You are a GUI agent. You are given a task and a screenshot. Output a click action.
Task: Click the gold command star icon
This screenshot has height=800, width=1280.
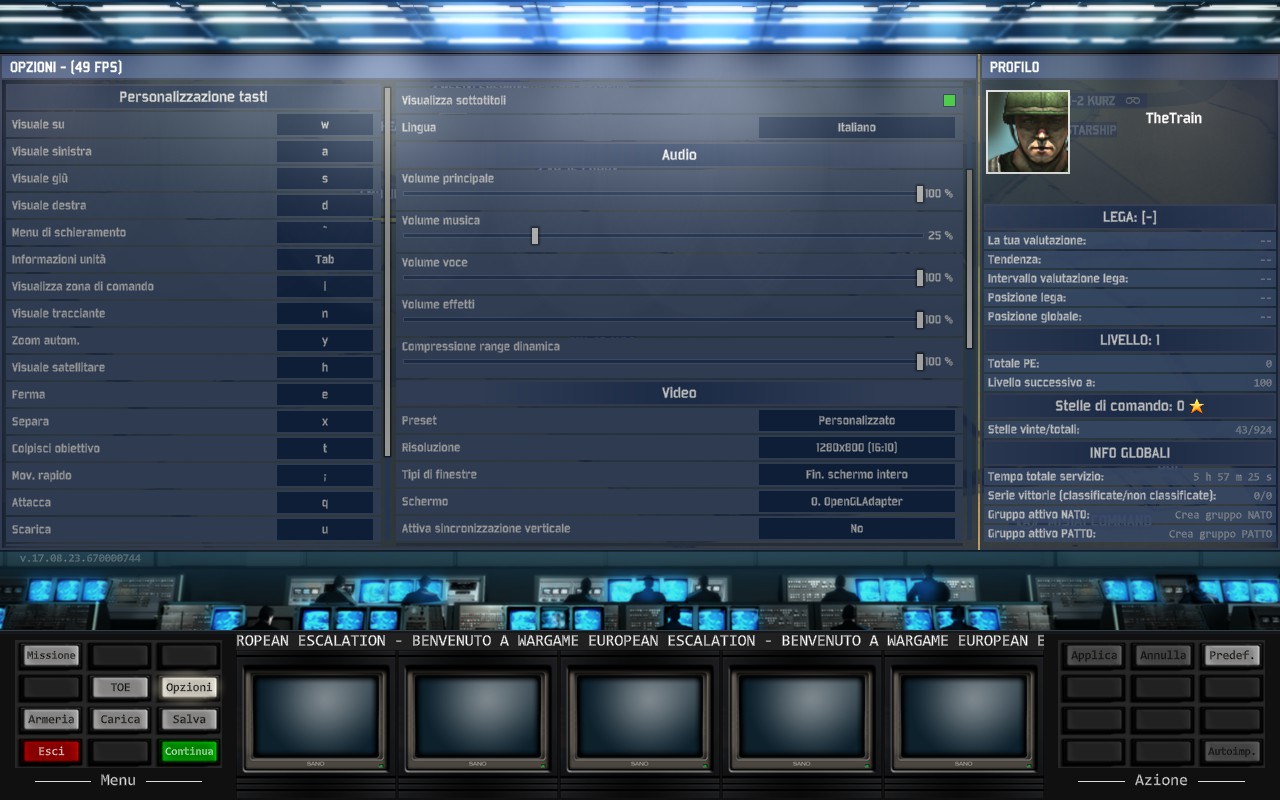[x=1196, y=406]
